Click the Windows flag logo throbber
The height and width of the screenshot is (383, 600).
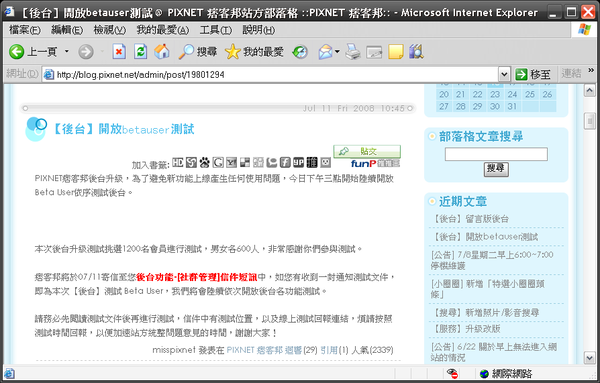tap(584, 29)
